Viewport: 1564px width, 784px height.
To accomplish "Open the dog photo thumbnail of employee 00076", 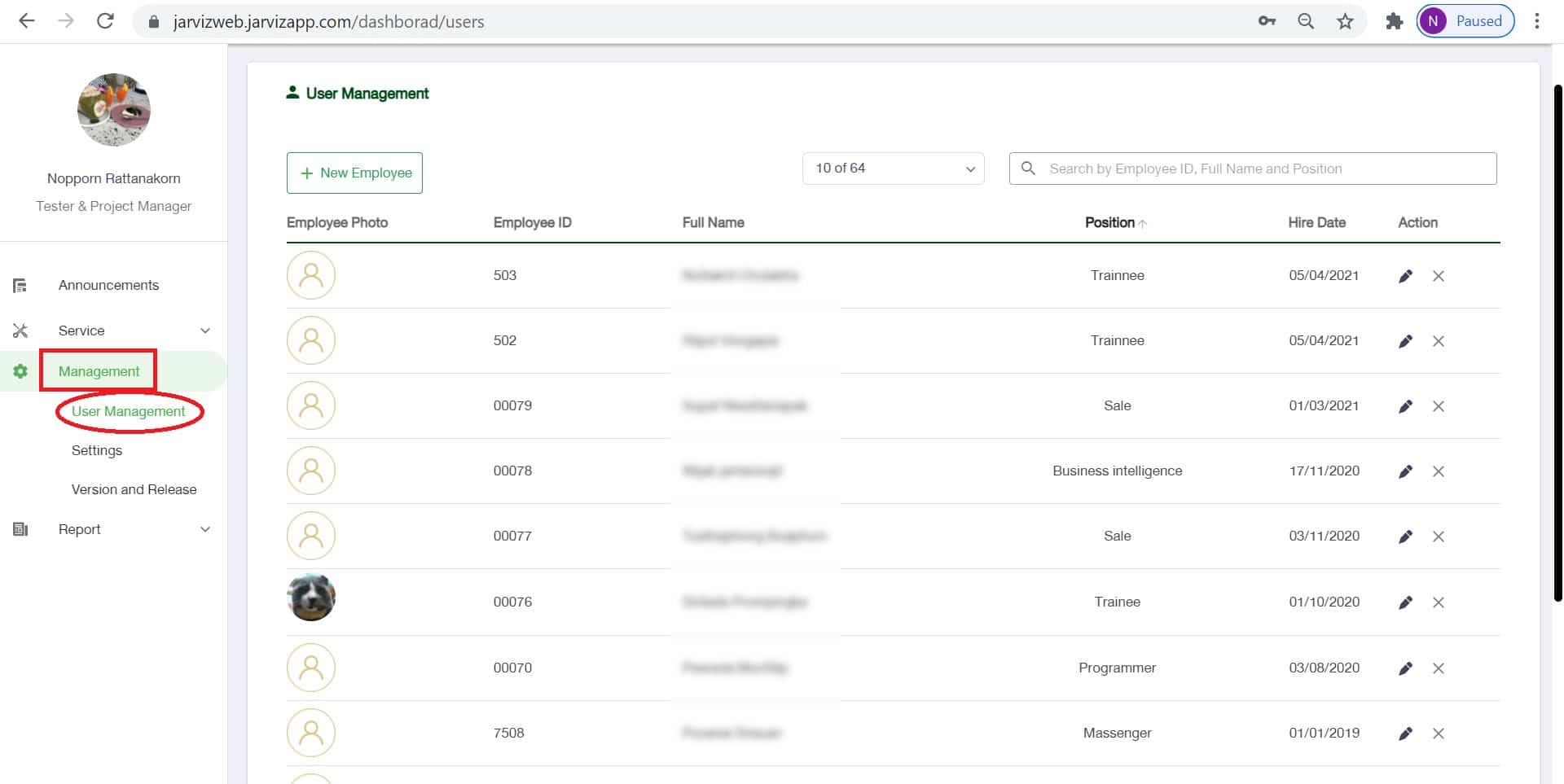I will point(311,598).
